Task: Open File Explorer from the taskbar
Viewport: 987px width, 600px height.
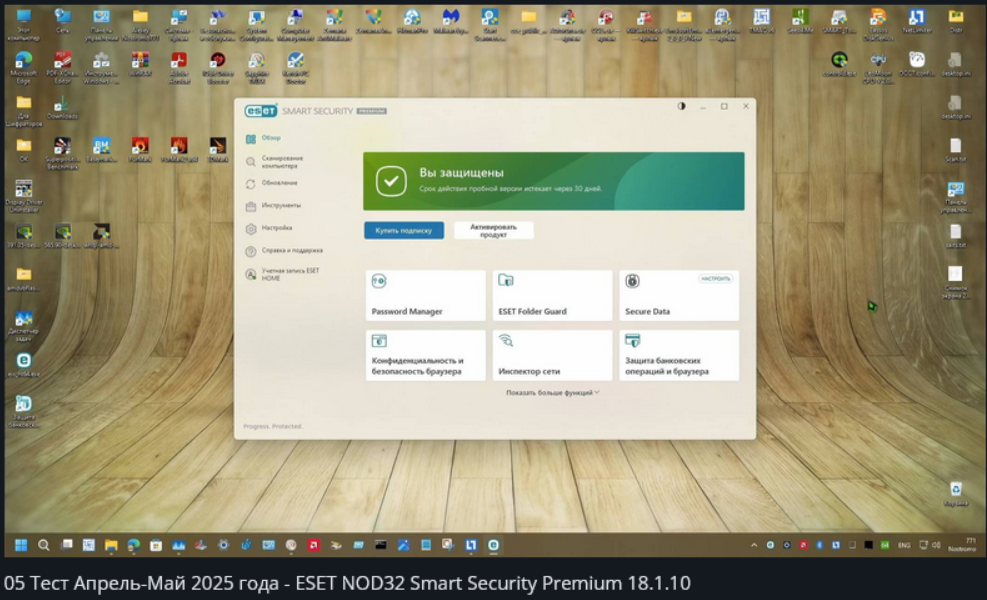Action: coord(111,545)
